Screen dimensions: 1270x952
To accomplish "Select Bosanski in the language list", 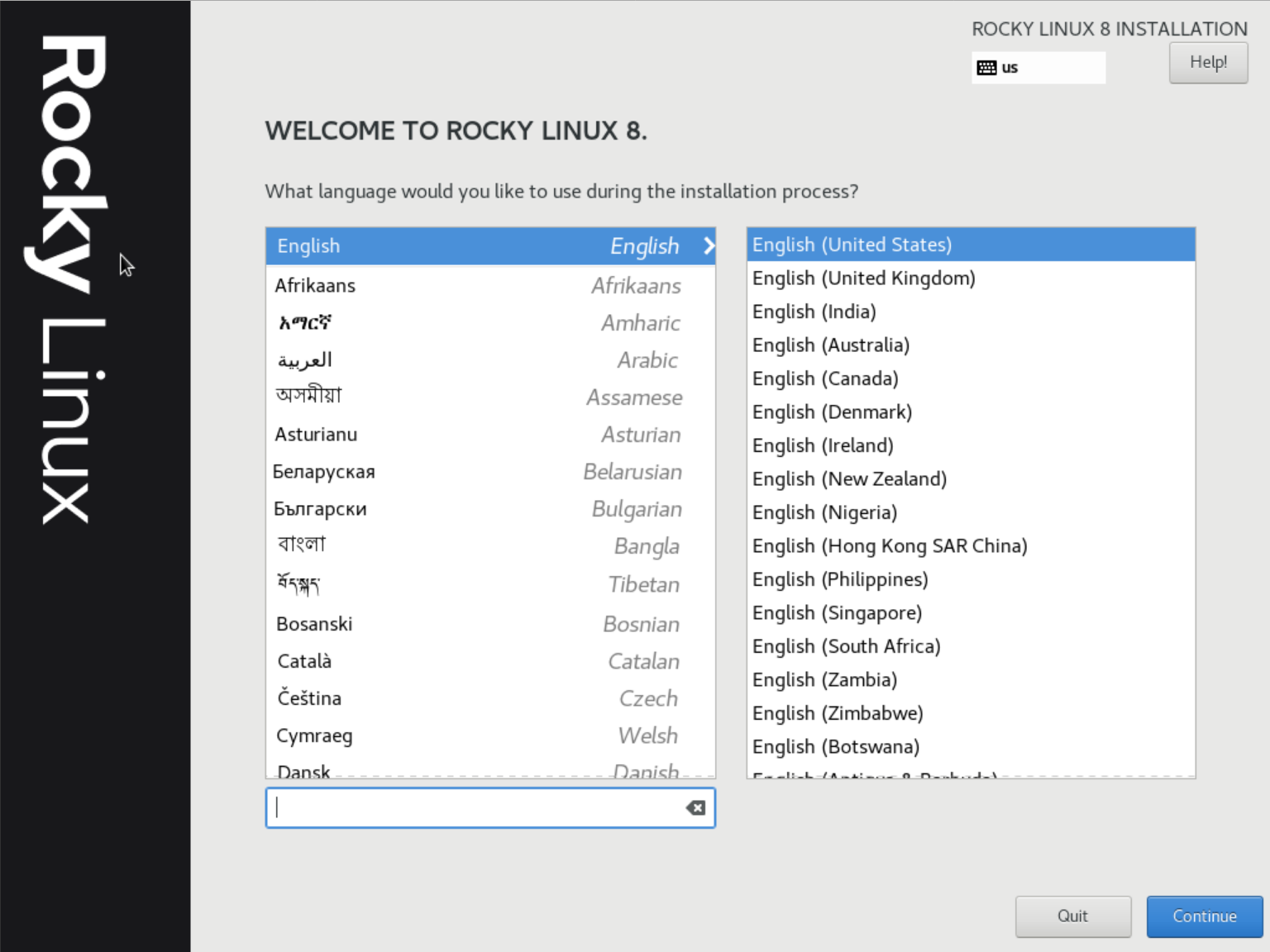I will pyautogui.click(x=490, y=624).
